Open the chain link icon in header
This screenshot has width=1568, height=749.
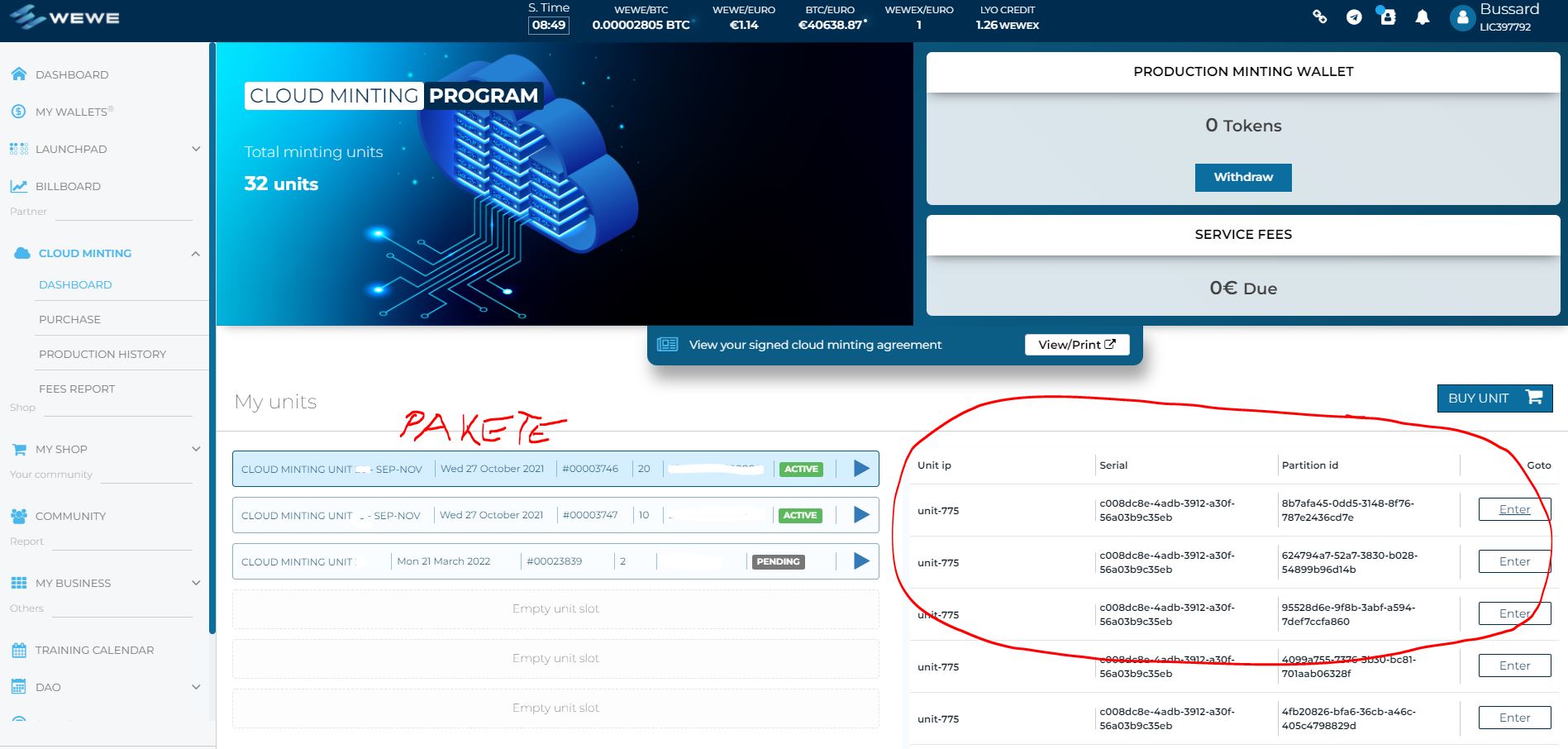[x=1320, y=17]
